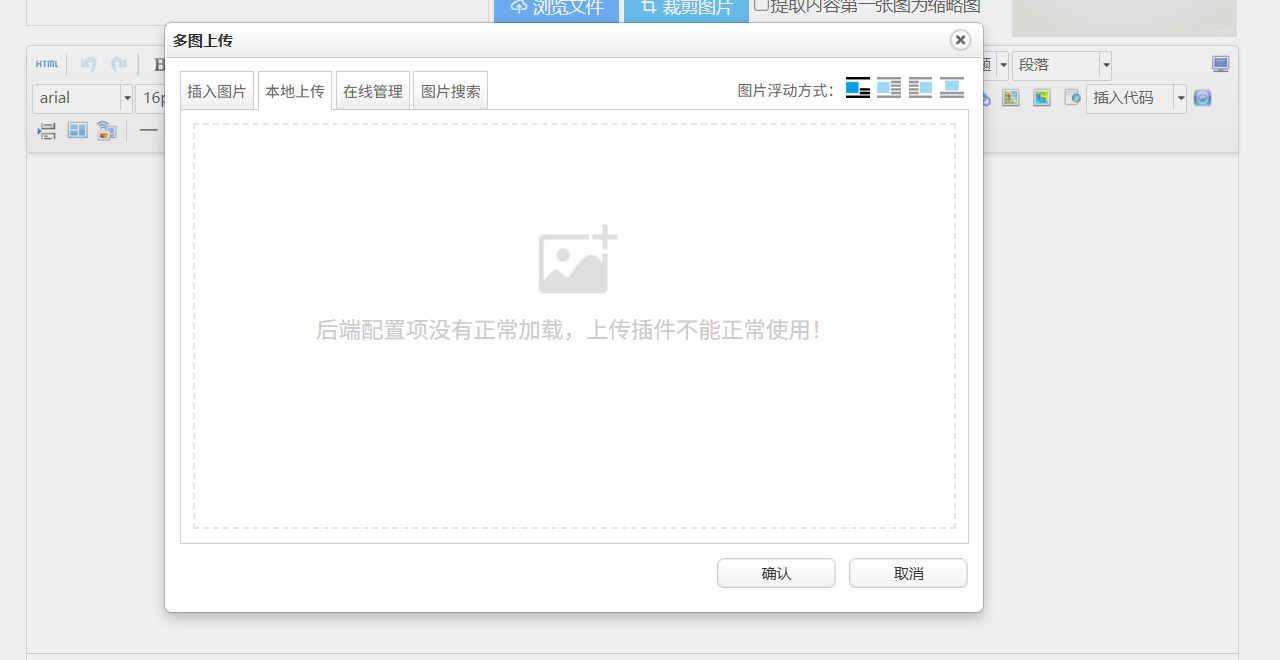Image resolution: width=1280 pixels, height=660 pixels.
Task: Switch to 插入图片 tab
Action: (x=216, y=91)
